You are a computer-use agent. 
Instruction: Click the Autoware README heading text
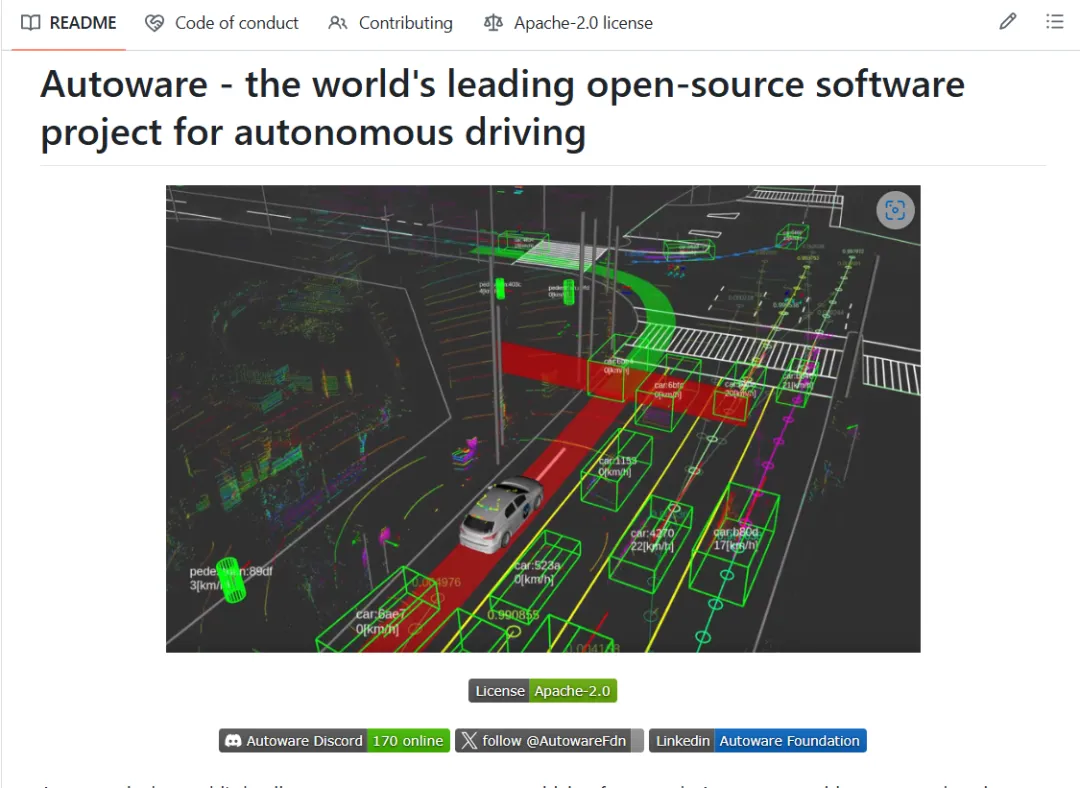[x=503, y=107]
